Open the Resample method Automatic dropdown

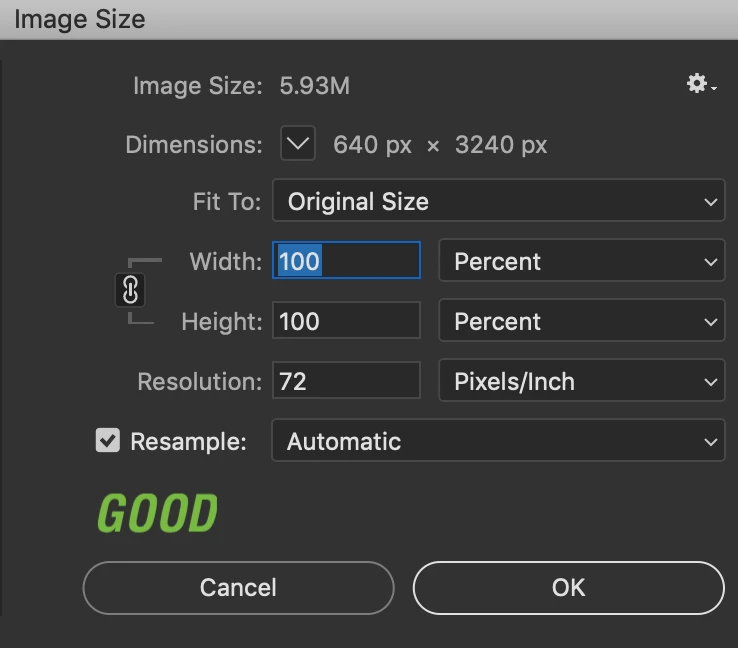click(498, 441)
